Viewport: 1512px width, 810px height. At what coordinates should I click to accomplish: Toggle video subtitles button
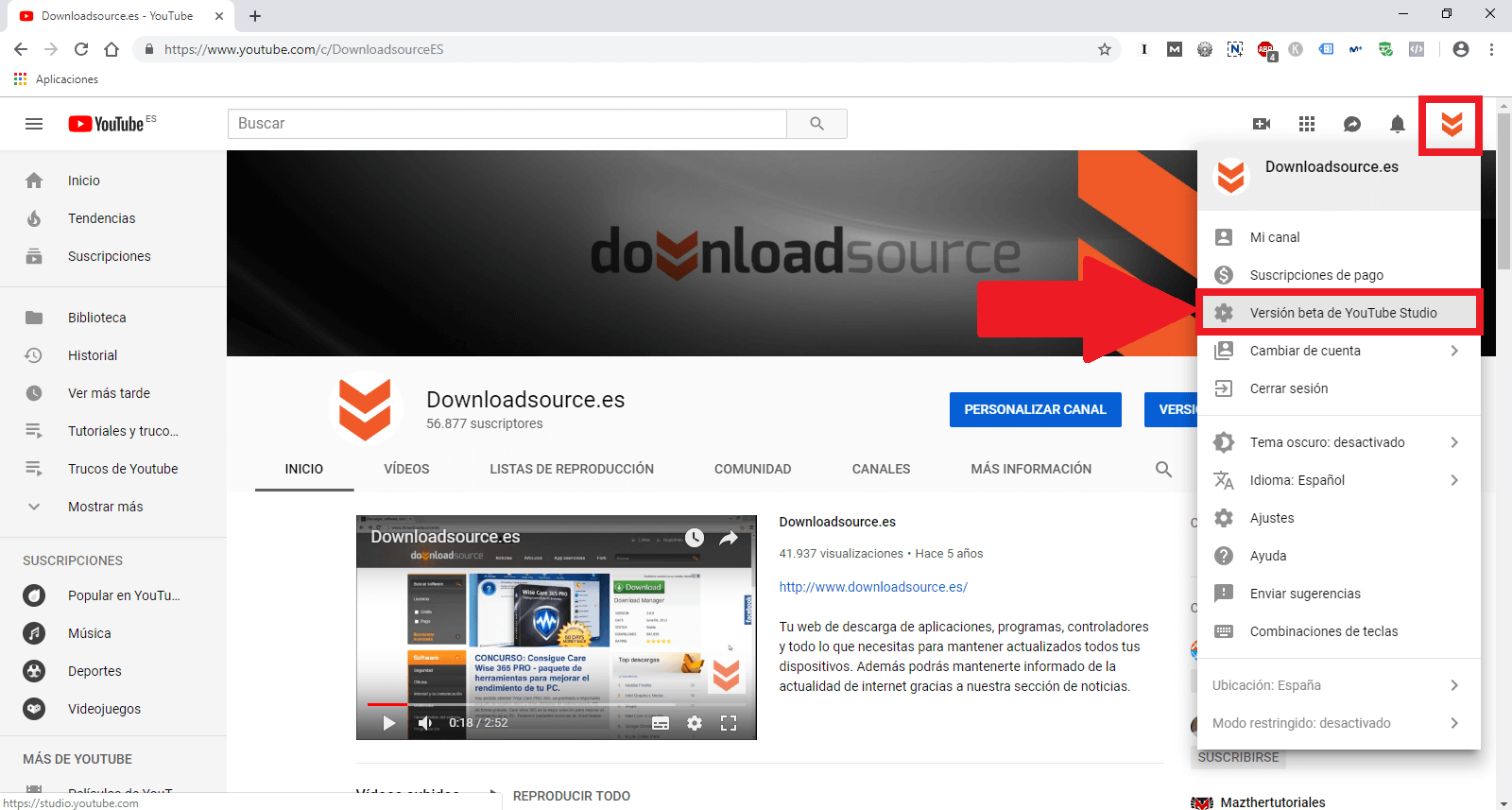pyautogui.click(x=661, y=723)
